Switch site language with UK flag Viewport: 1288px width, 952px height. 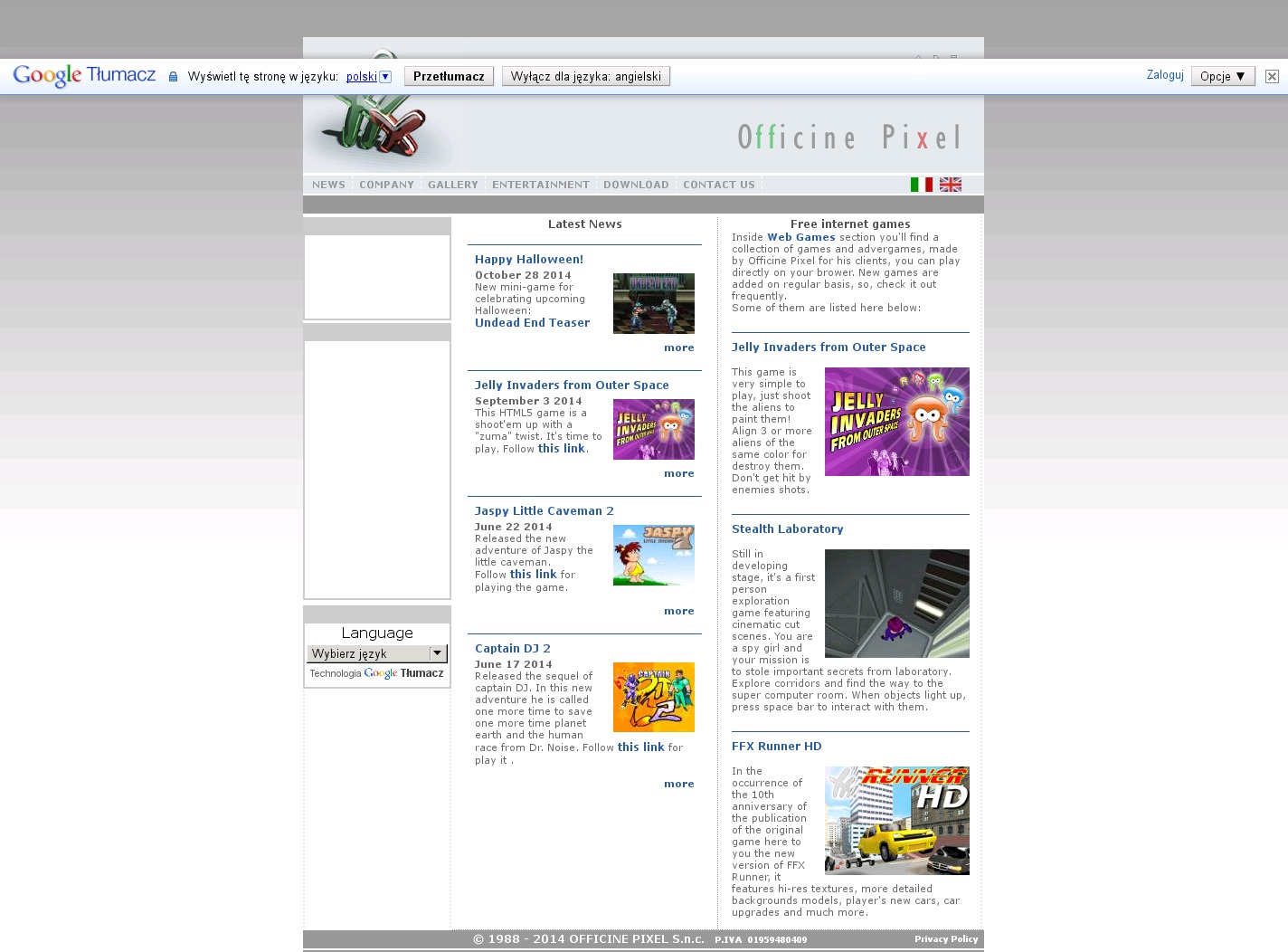[x=950, y=185]
